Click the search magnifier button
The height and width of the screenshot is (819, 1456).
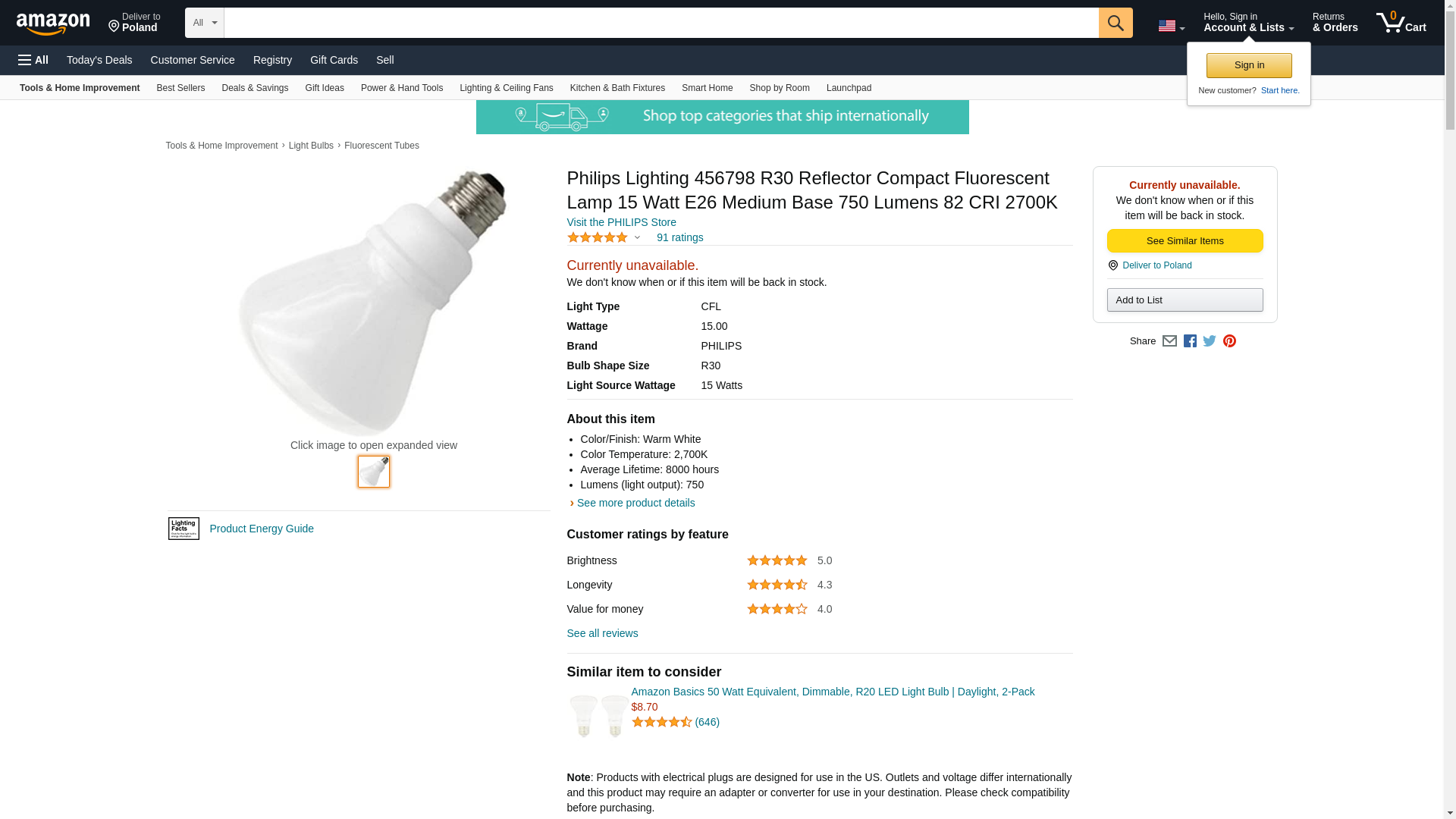(1115, 23)
